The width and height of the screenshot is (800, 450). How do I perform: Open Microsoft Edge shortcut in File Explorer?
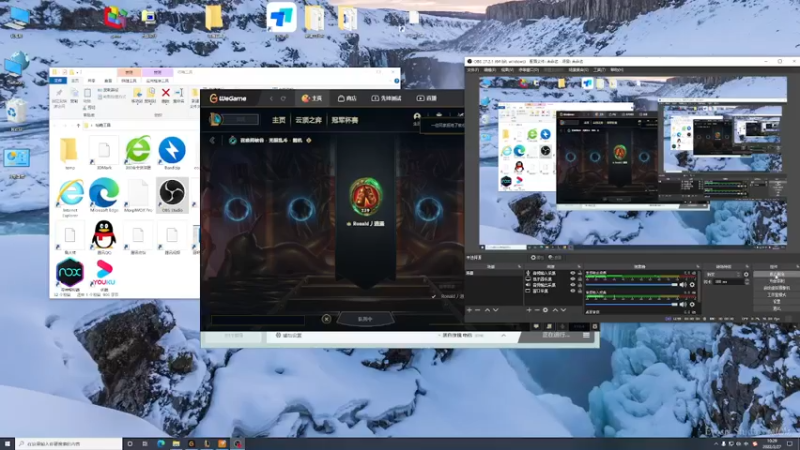coord(104,195)
